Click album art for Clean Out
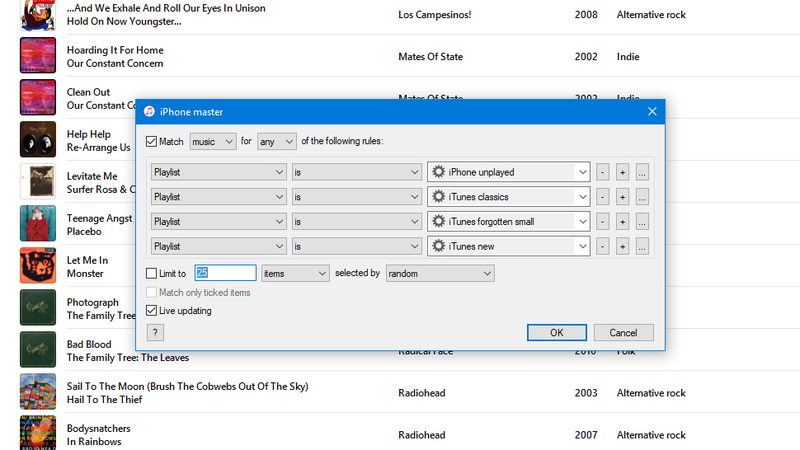The width and height of the screenshot is (800, 450). (38, 97)
